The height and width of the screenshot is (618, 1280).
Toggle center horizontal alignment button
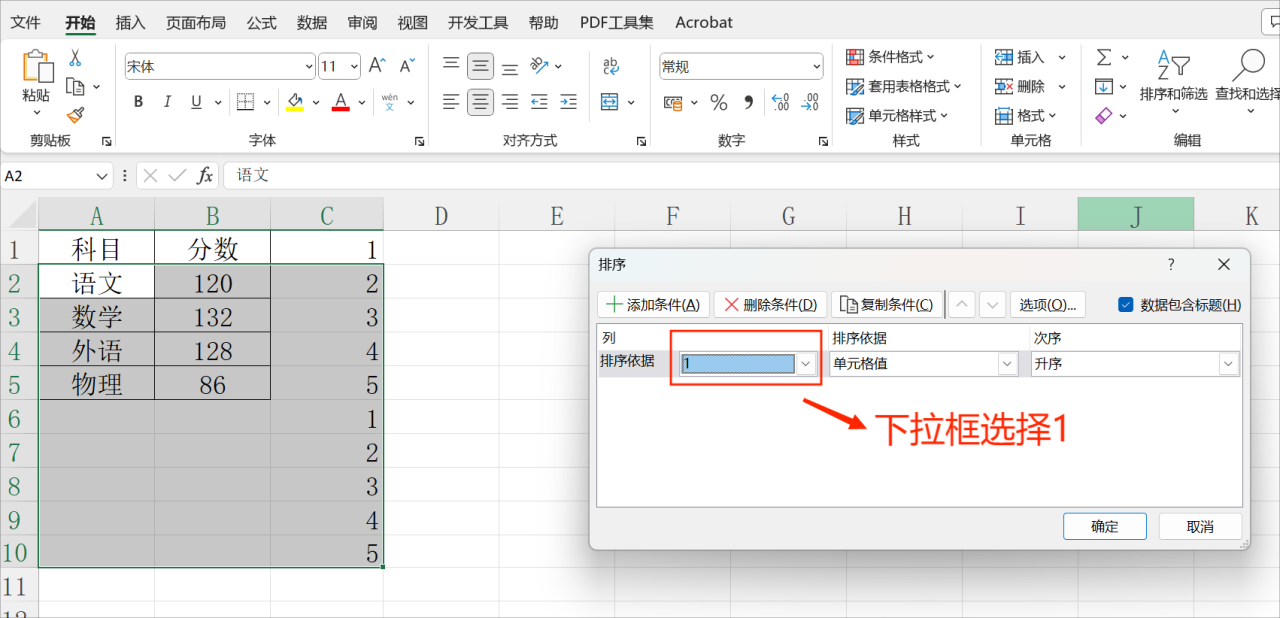(x=480, y=101)
